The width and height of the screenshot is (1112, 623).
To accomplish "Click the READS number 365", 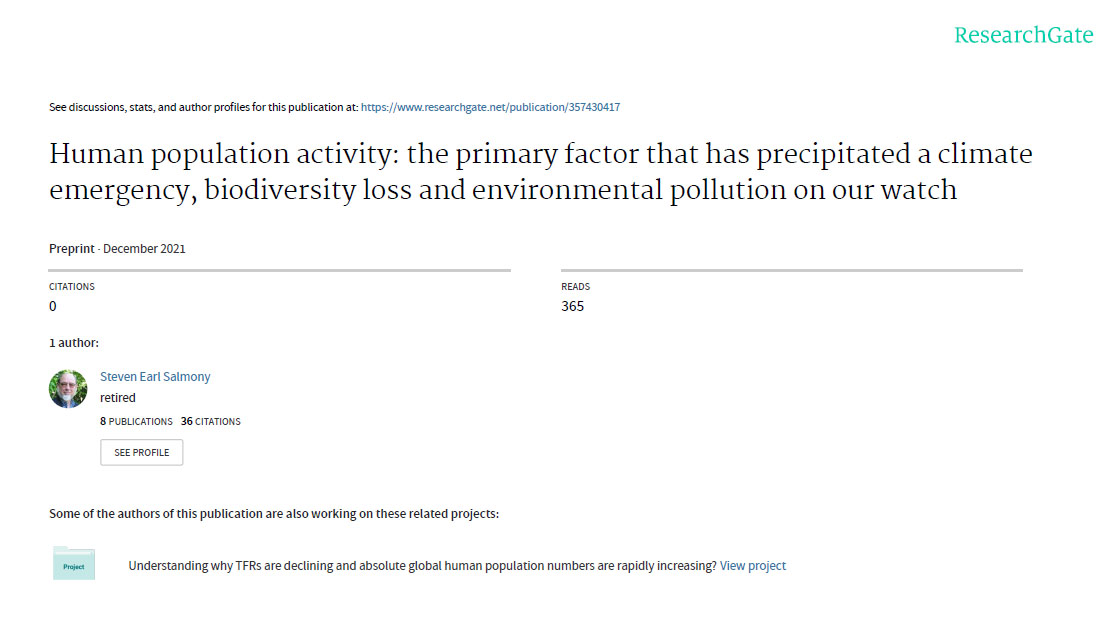I will point(572,307).
